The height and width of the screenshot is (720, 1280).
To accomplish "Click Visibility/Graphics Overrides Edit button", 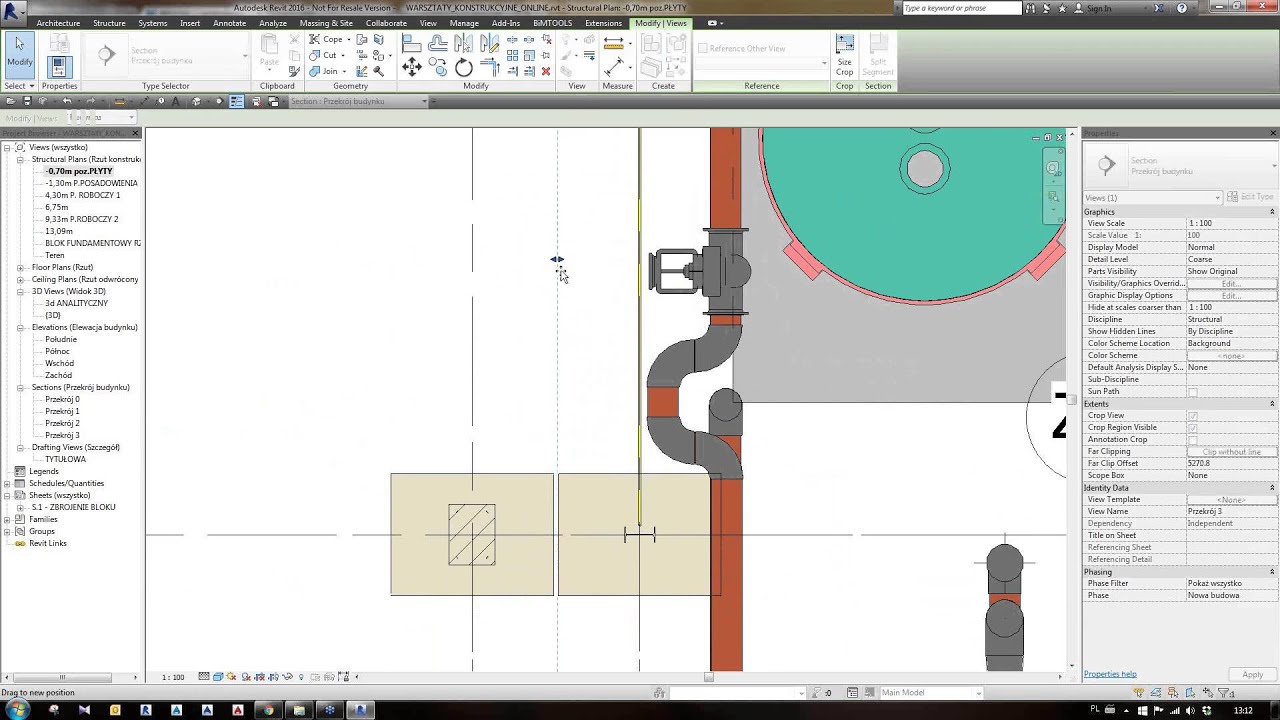I will 1231,284.
